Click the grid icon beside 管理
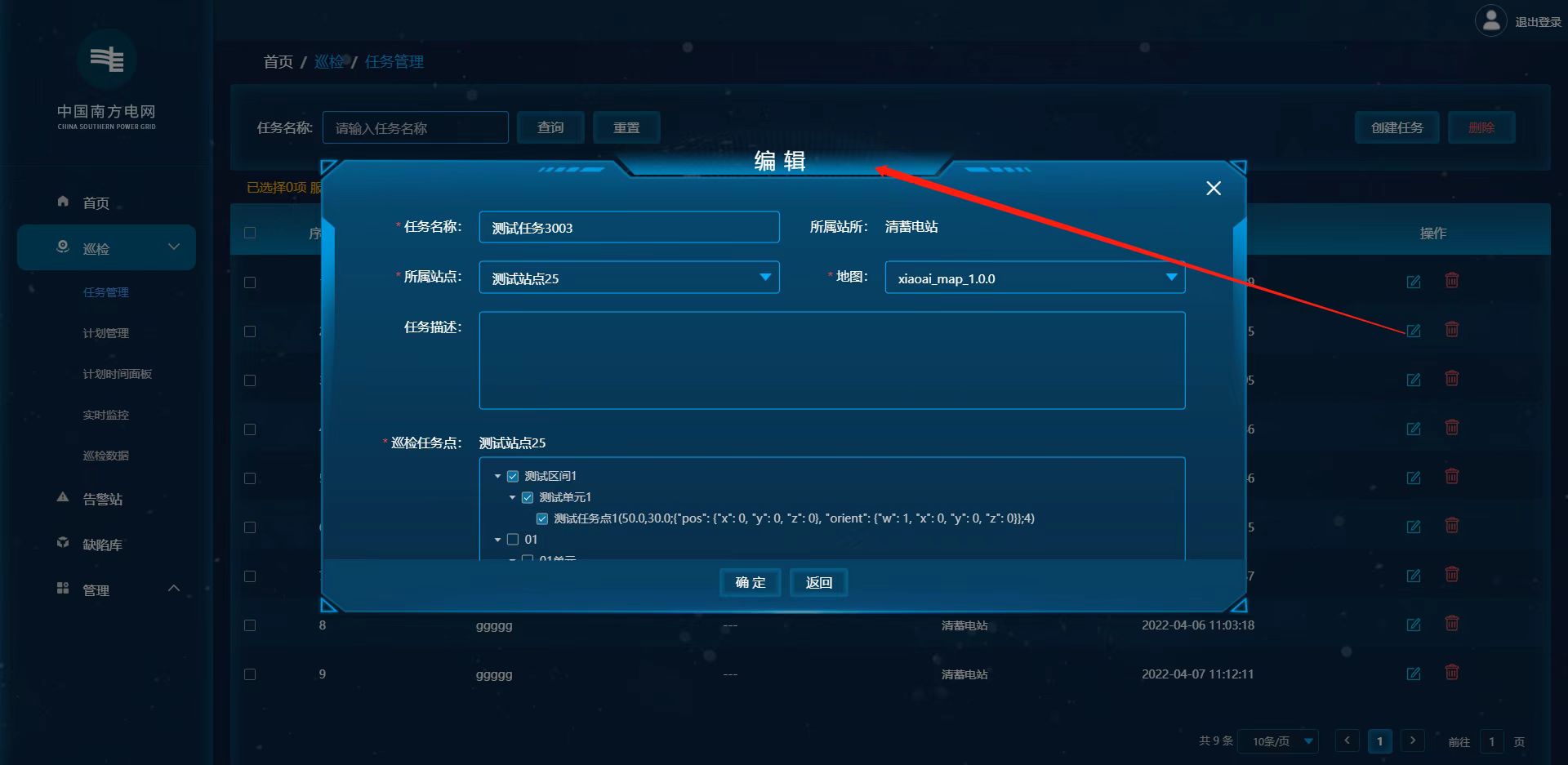1568x765 pixels. [x=63, y=589]
